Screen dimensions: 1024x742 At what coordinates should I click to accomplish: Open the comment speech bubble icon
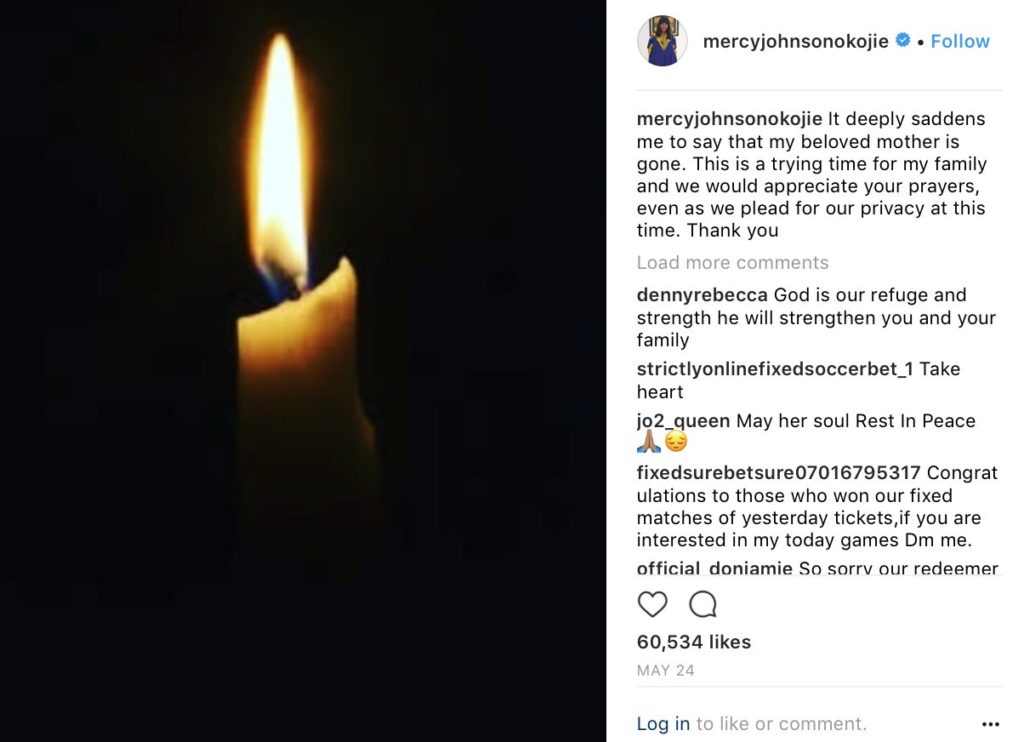(x=703, y=604)
